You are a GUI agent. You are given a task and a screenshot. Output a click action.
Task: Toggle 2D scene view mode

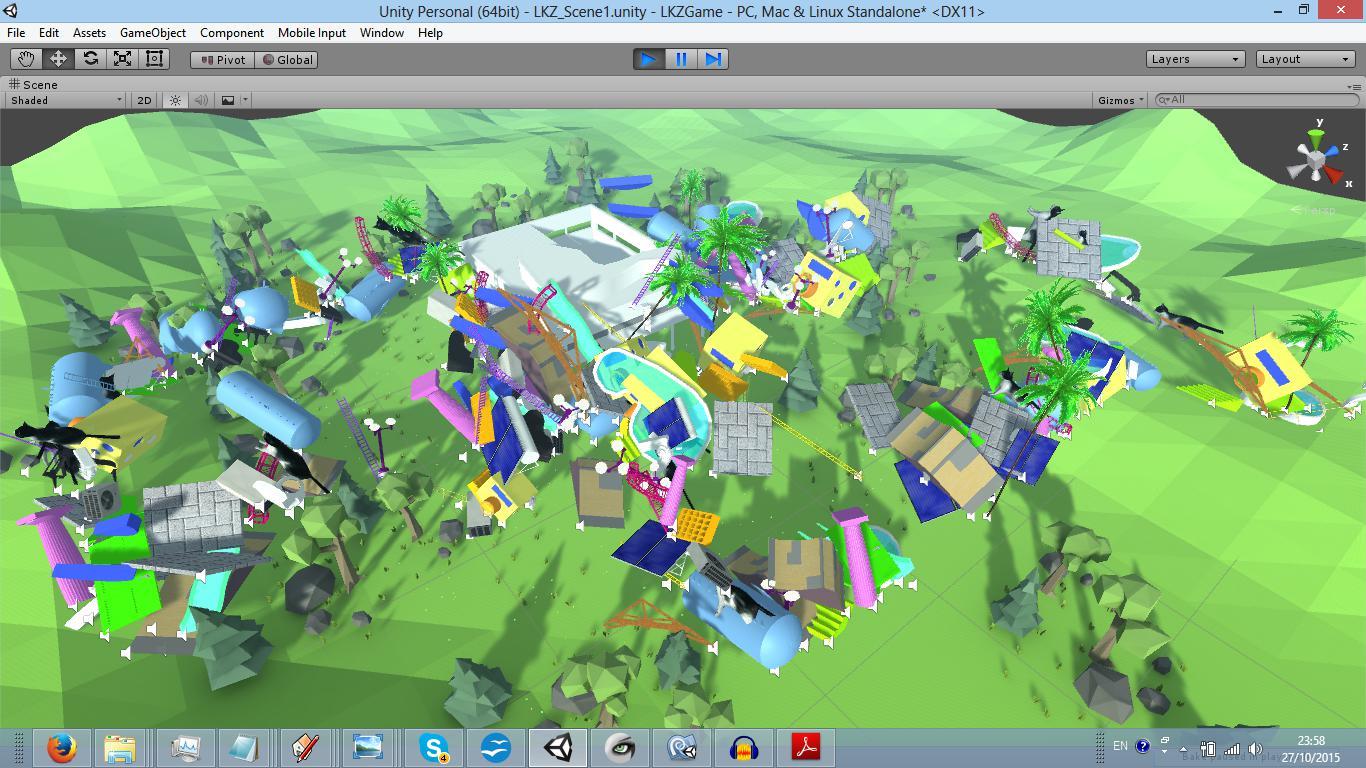(x=144, y=100)
